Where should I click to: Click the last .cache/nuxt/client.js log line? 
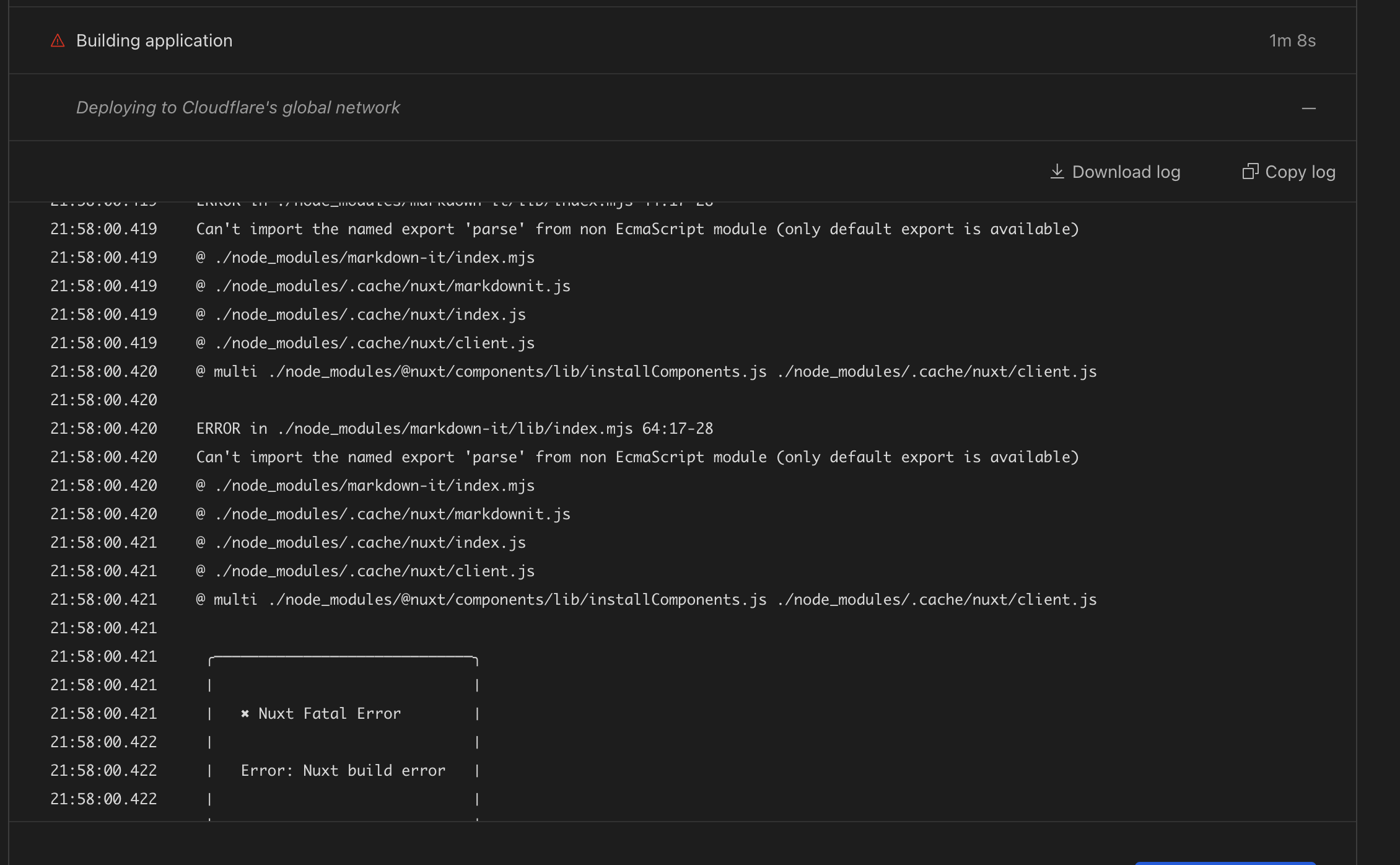[x=365, y=571]
